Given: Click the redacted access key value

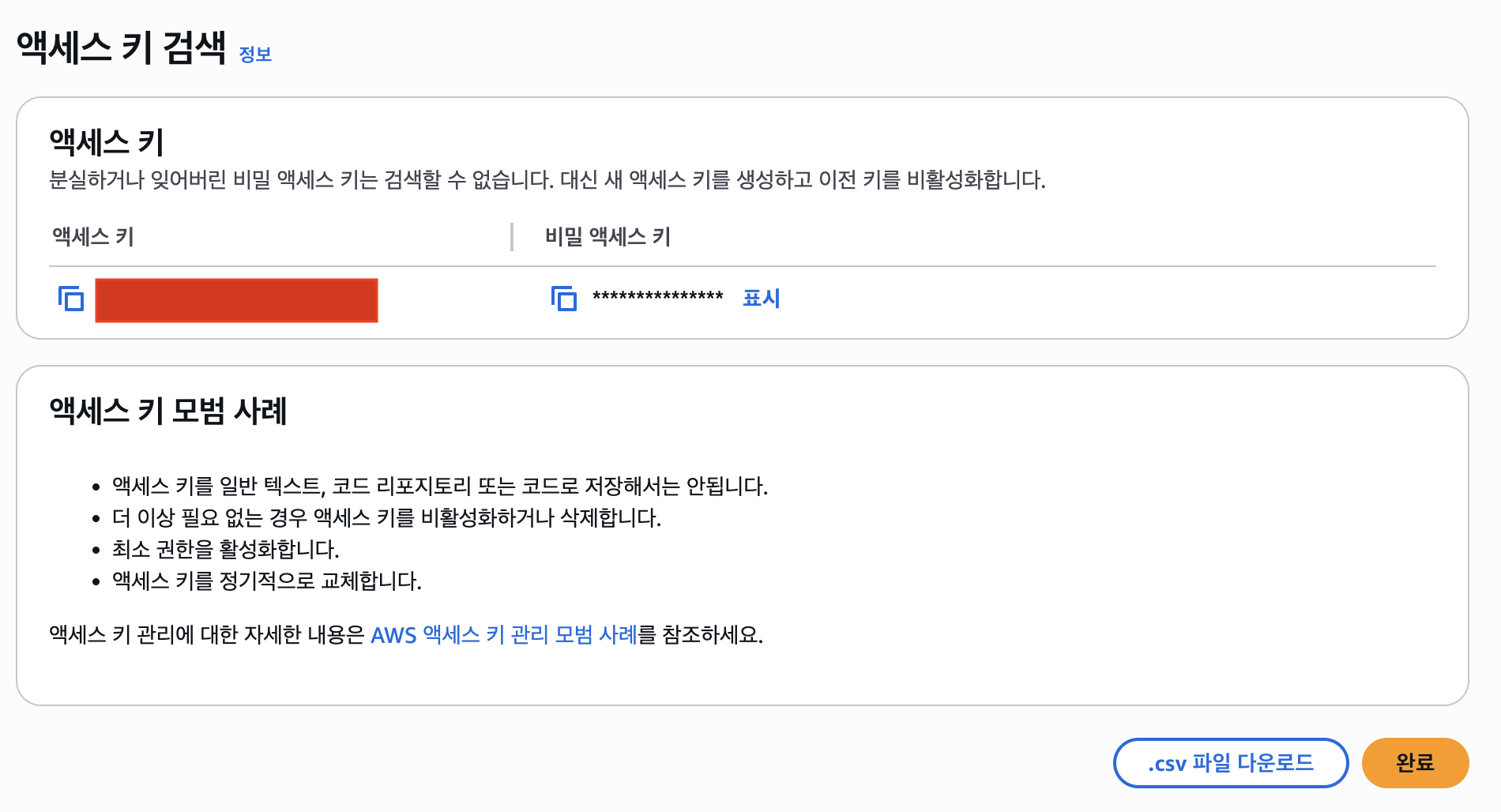Looking at the screenshot, I should pyautogui.click(x=236, y=300).
